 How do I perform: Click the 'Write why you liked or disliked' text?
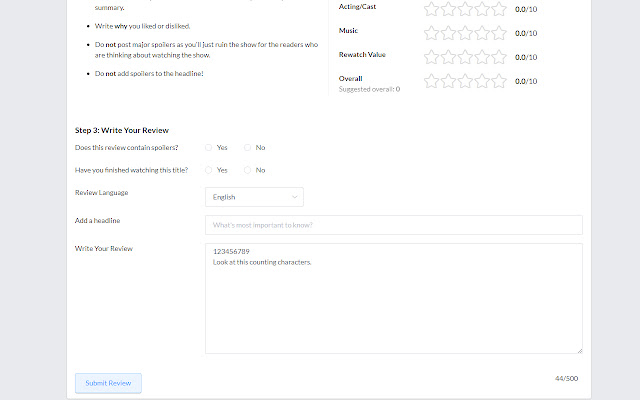point(142,26)
